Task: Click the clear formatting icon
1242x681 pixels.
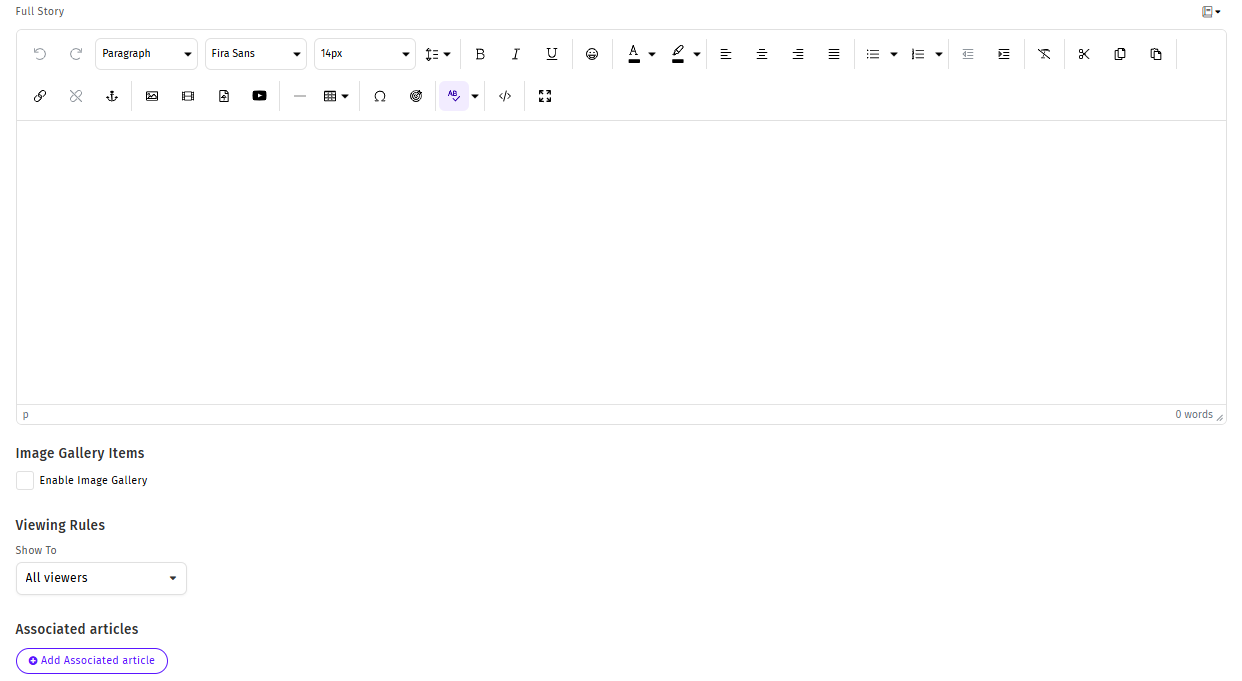Action: pos(1044,54)
